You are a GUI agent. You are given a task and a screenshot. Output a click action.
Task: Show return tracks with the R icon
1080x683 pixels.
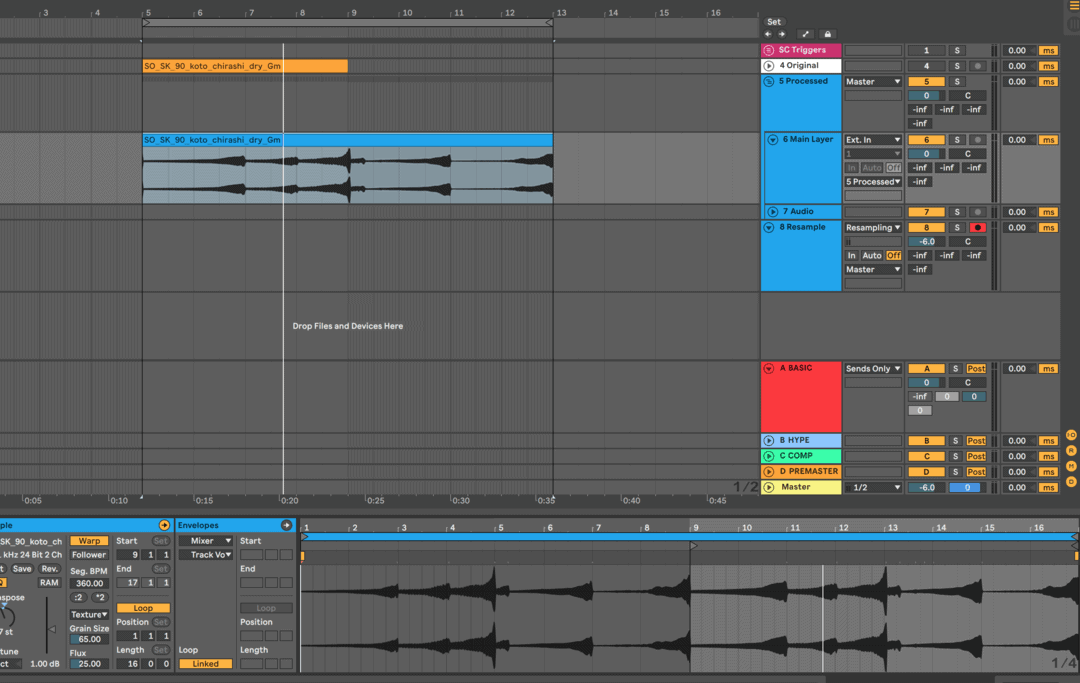(1071, 450)
